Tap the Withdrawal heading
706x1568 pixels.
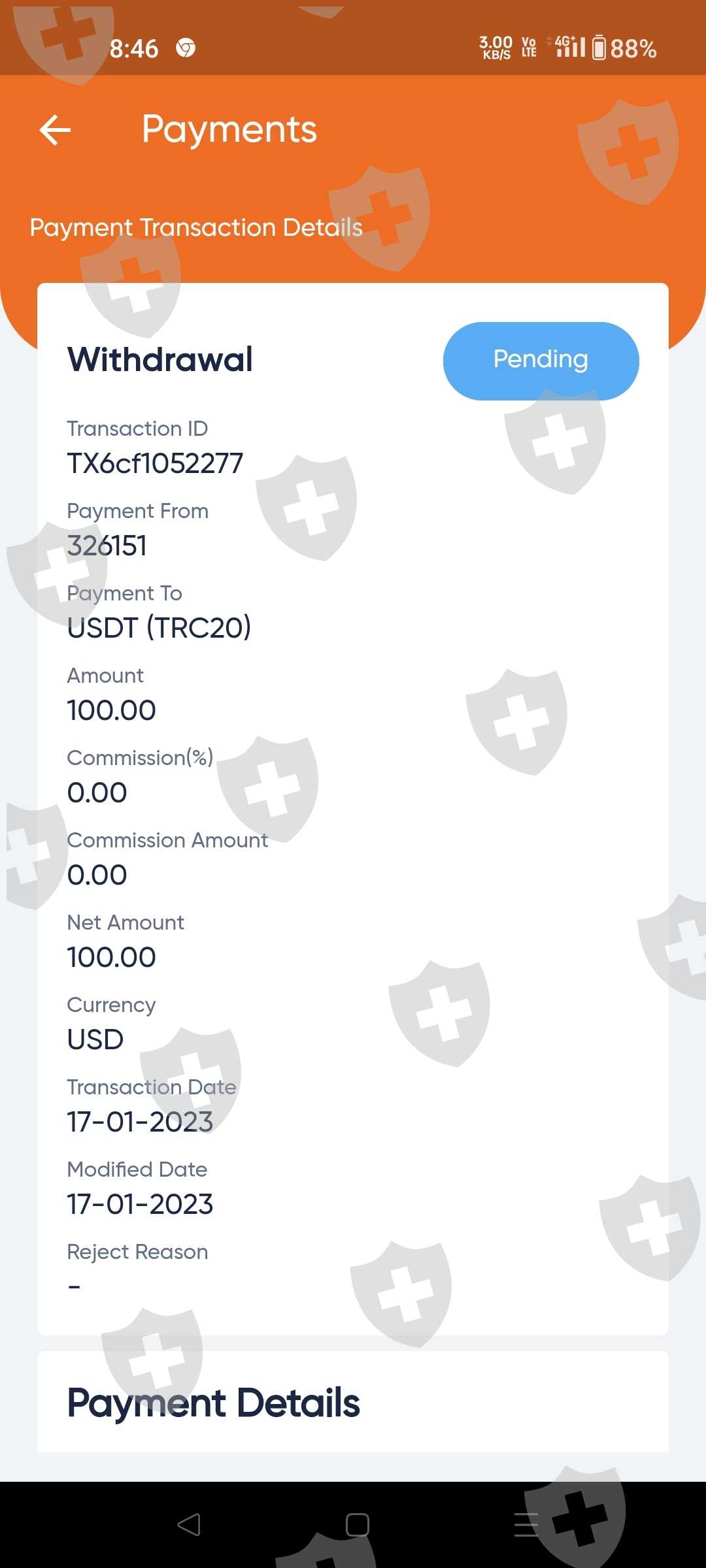pyautogui.click(x=160, y=359)
